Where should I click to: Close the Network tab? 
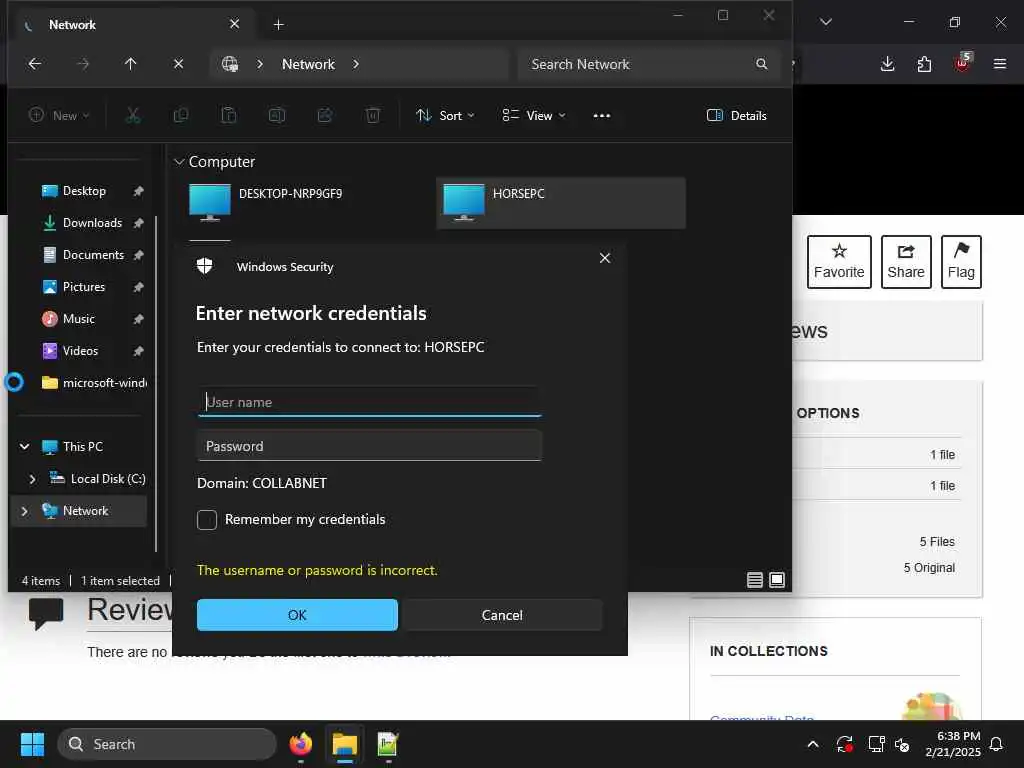[234, 24]
